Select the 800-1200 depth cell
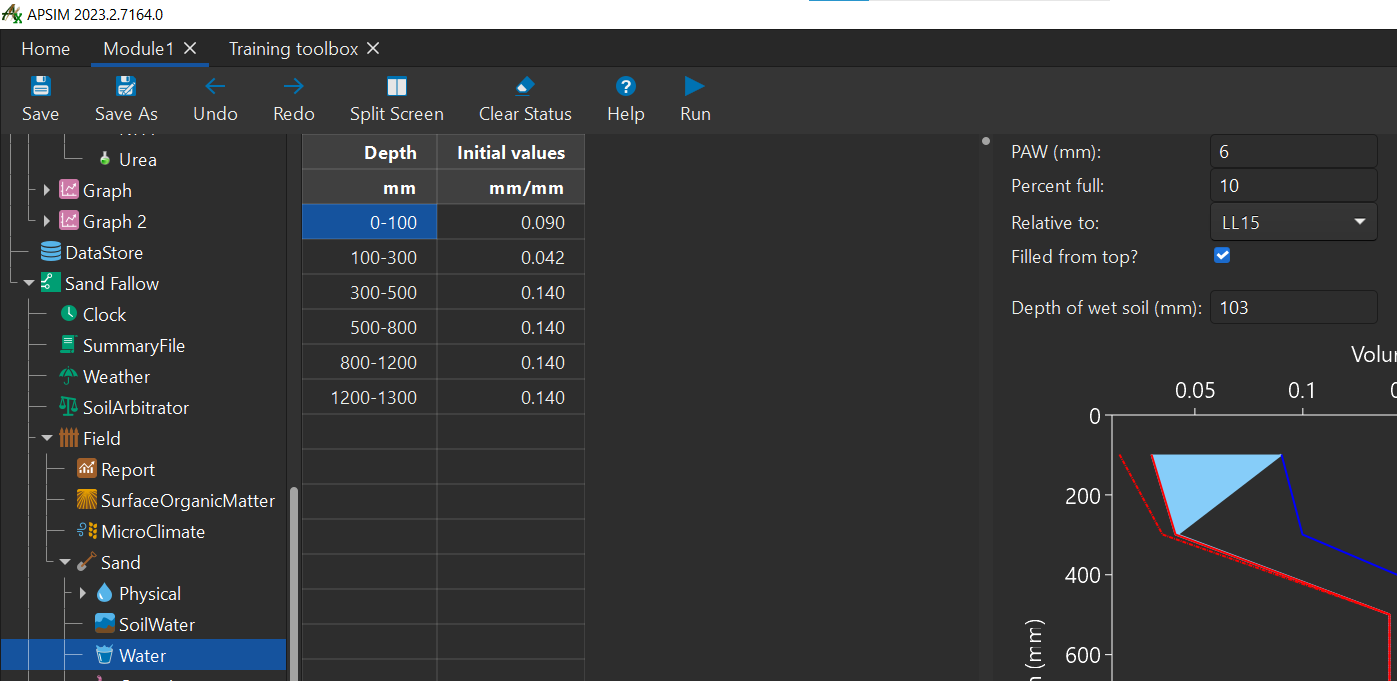The image size is (1397, 681). (369, 362)
